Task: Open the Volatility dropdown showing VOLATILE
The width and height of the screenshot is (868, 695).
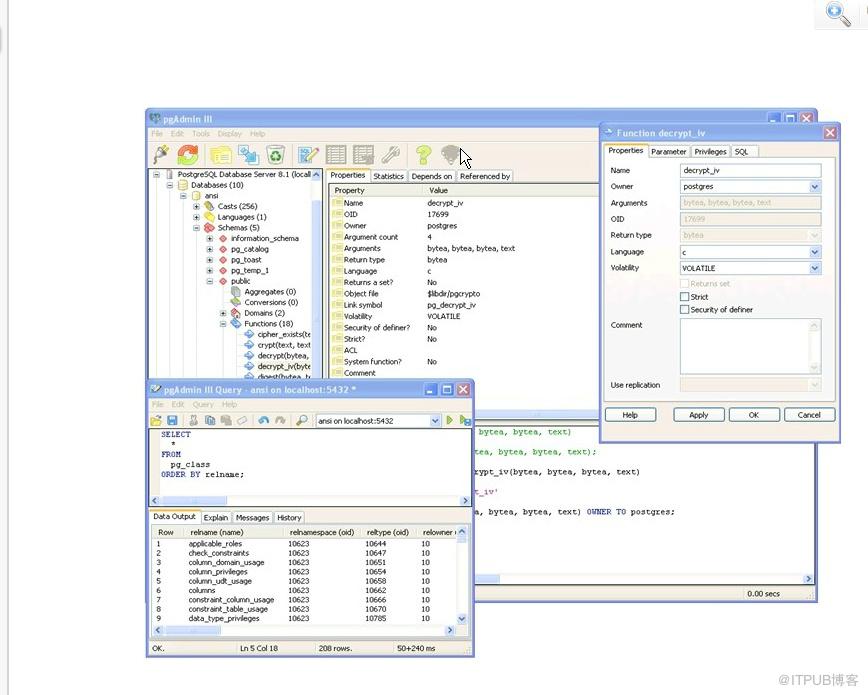Action: 814,268
